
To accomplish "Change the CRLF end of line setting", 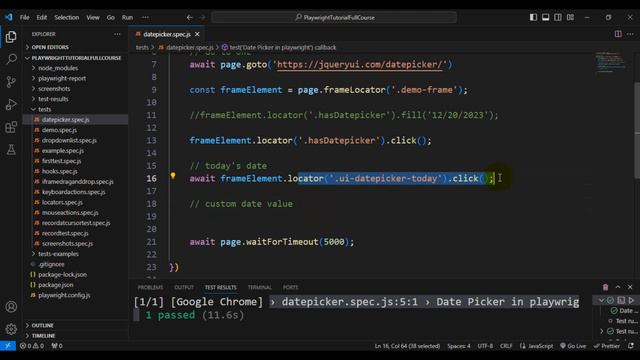I will click(x=506, y=346).
